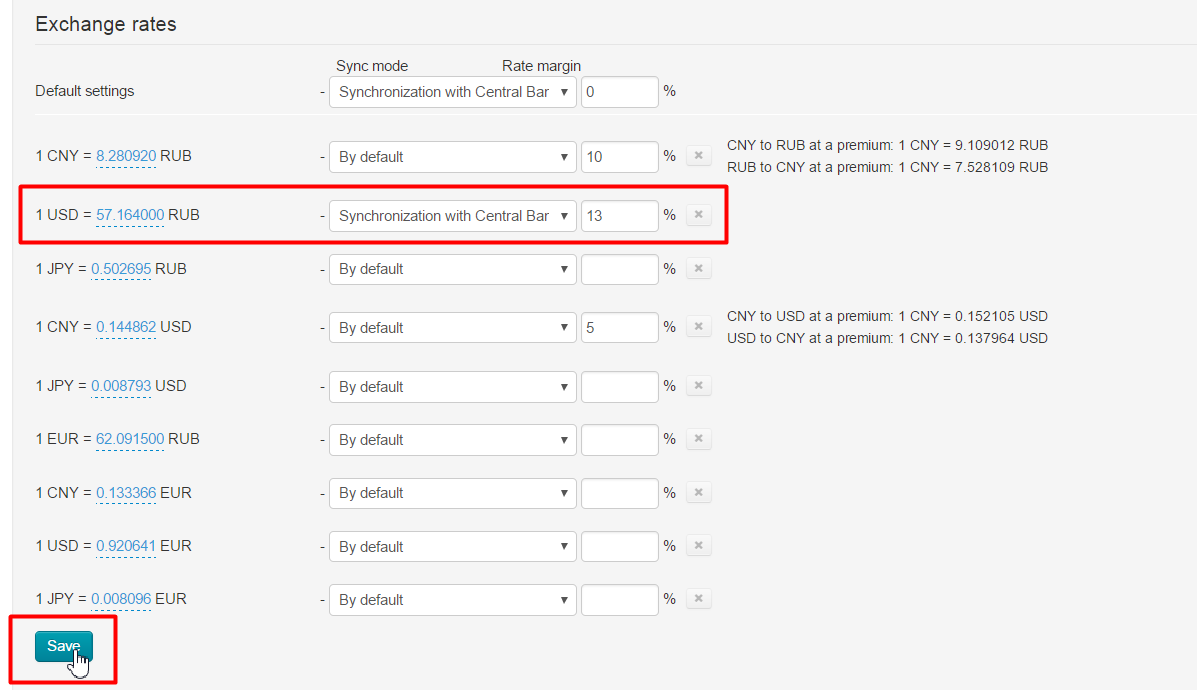Image resolution: width=1197 pixels, height=690 pixels.
Task: Delete the 1 CNY to USD rate row
Action: (x=699, y=327)
